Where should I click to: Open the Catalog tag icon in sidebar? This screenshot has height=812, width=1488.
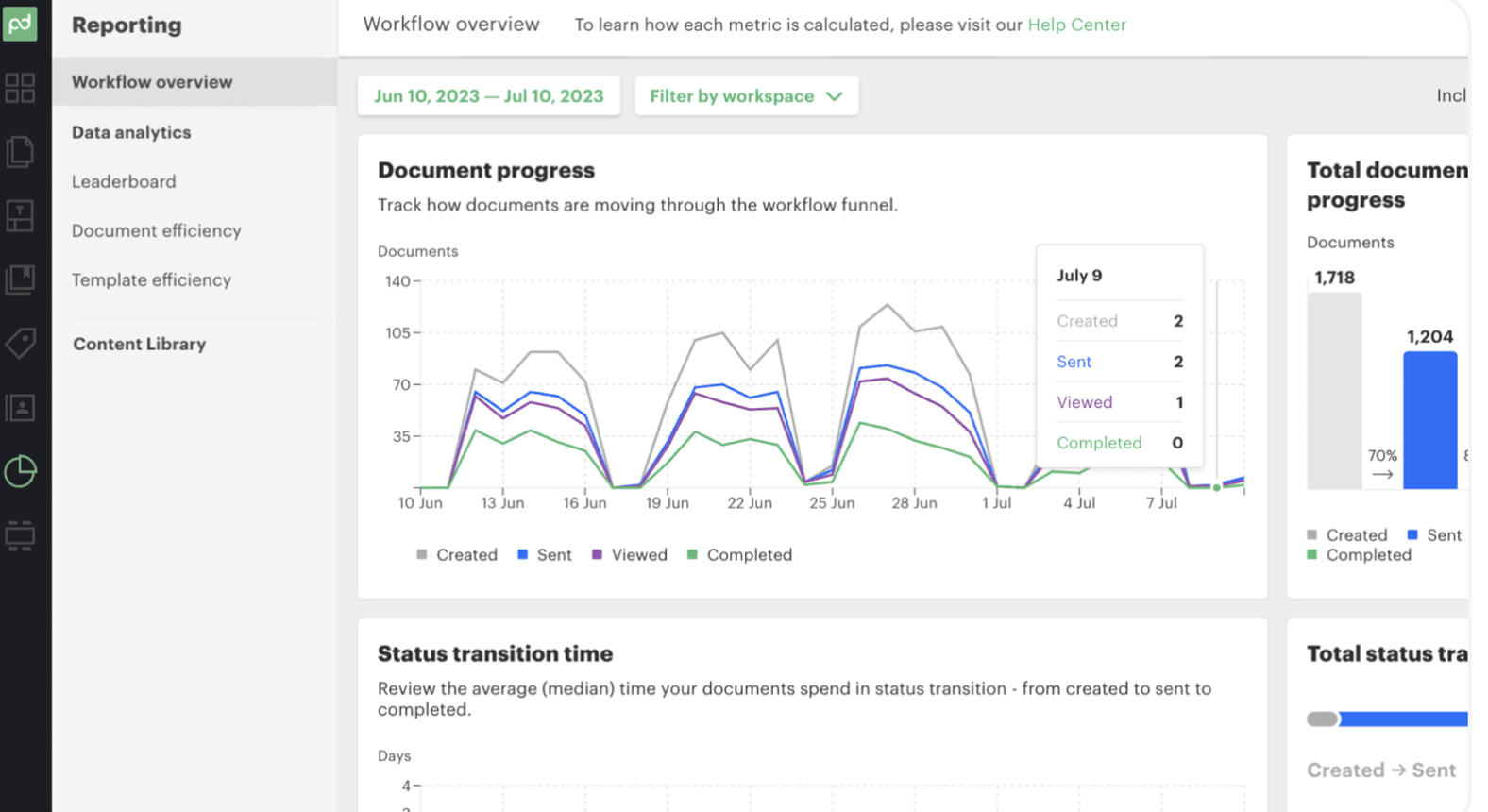pos(20,343)
